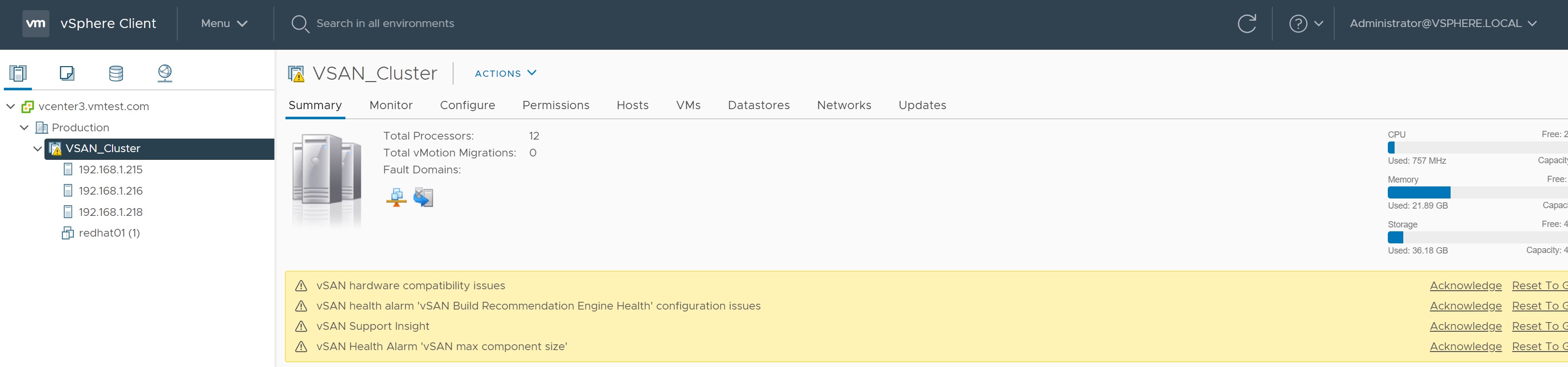Open the Storage inventory view icon
The width and height of the screenshot is (1568, 367).
pyautogui.click(x=115, y=74)
